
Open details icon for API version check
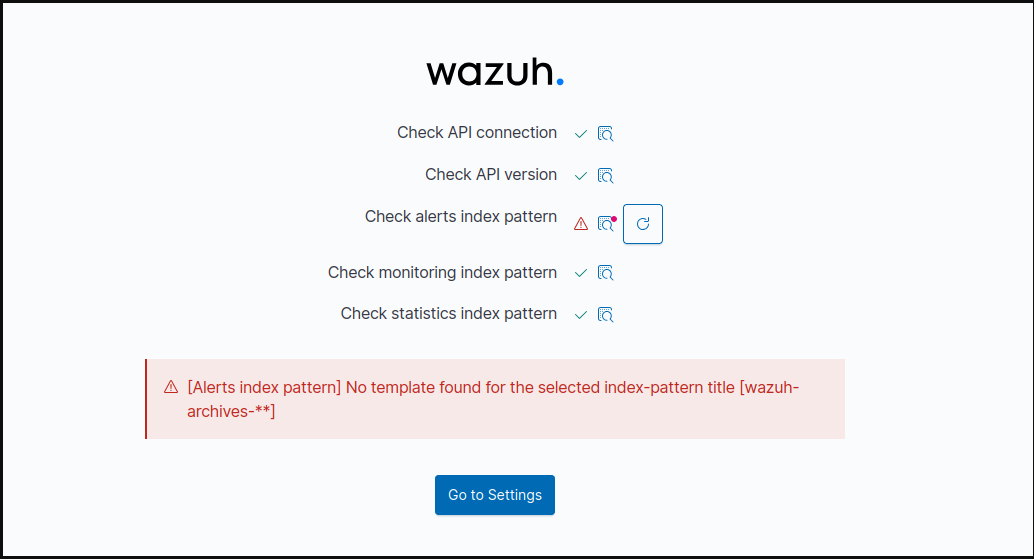(x=605, y=175)
